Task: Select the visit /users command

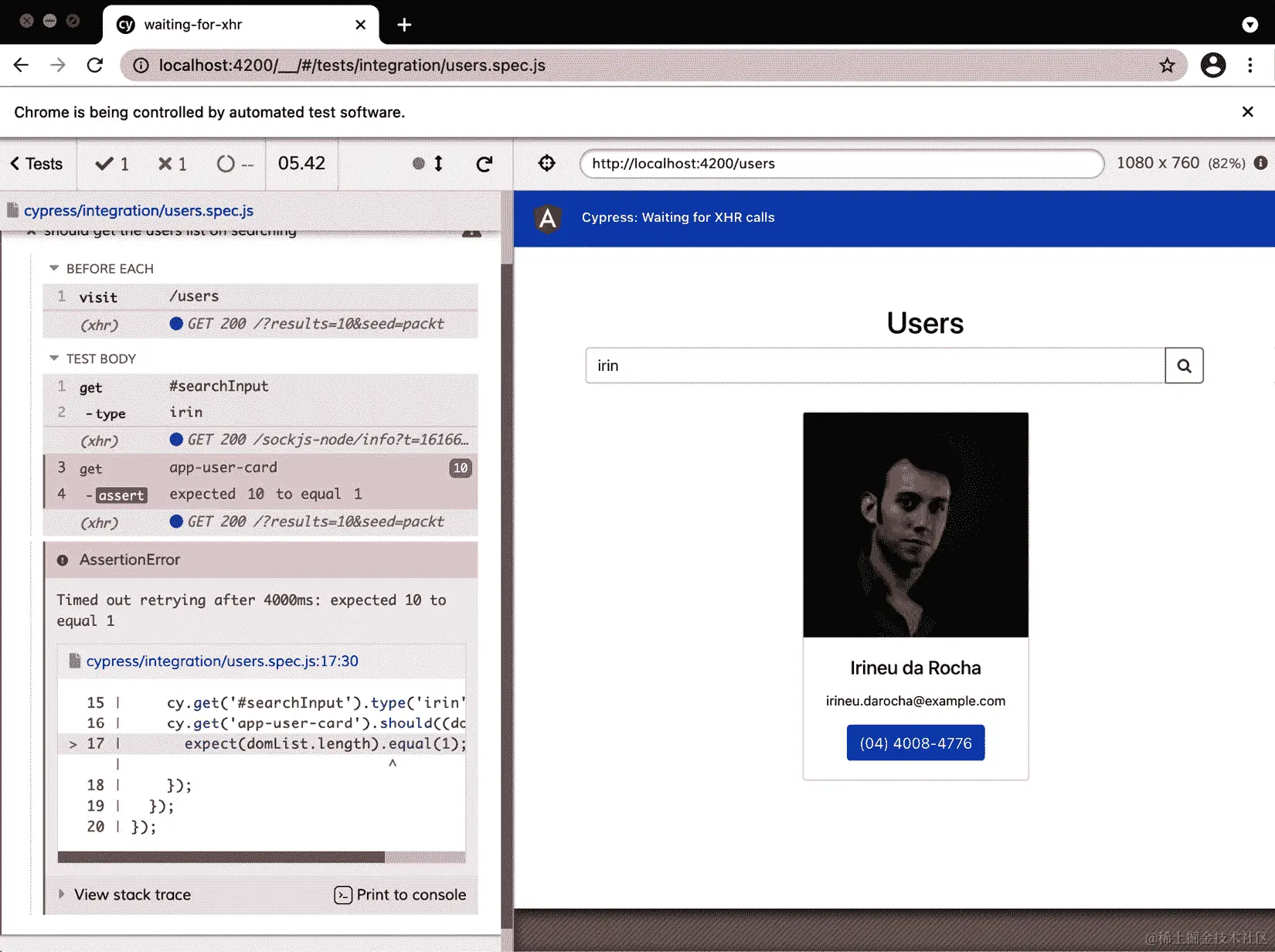Action: click(x=260, y=297)
